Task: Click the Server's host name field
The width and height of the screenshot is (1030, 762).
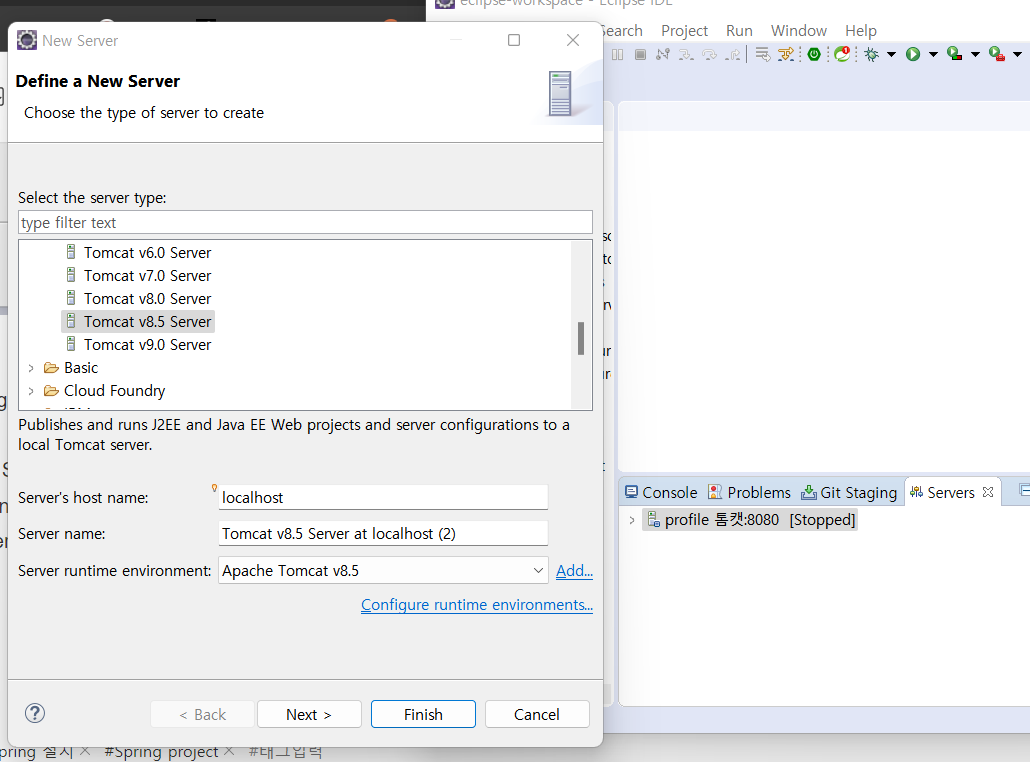Action: click(383, 497)
